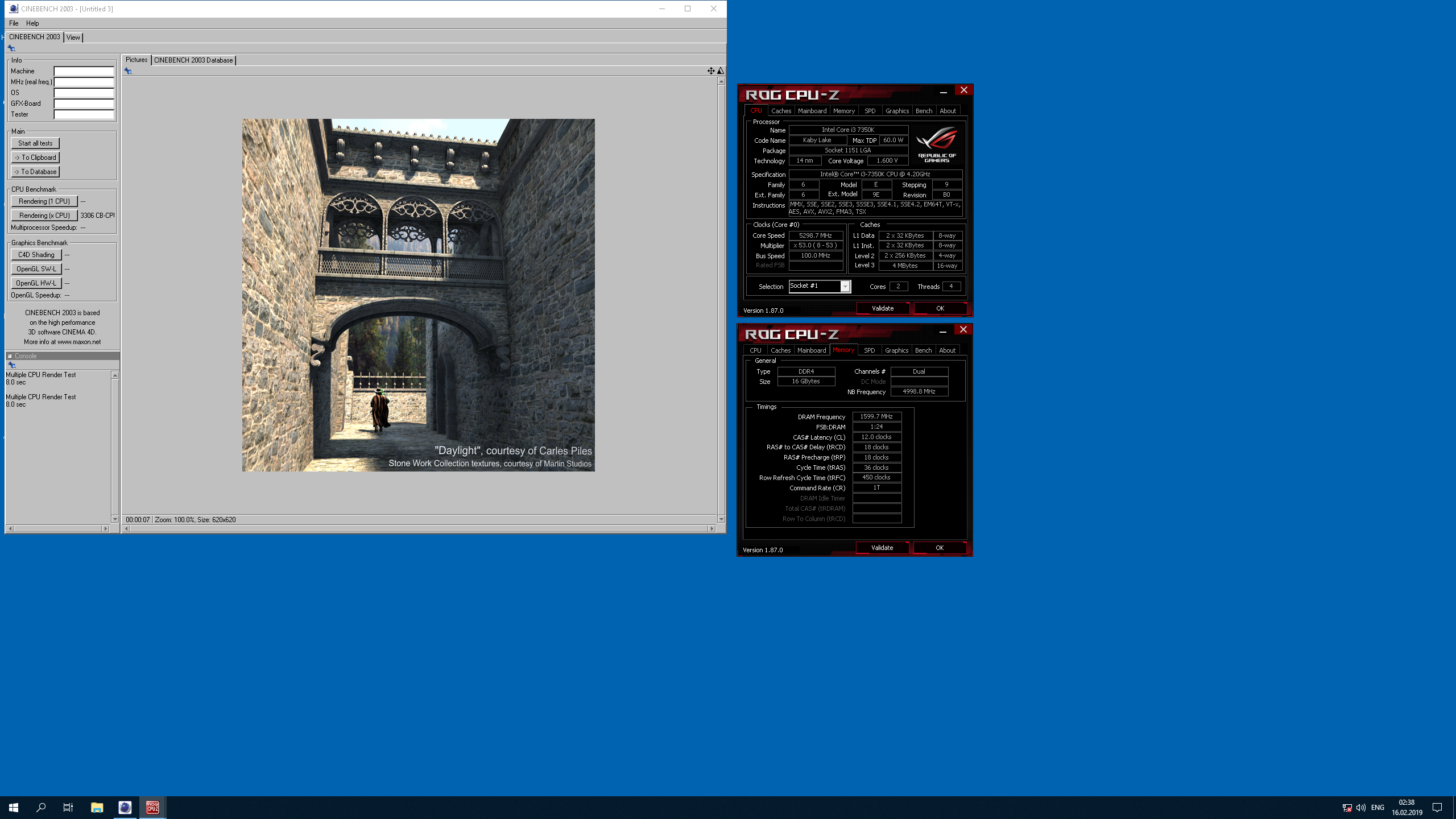
Task: Open the File menu
Action: pos(14,23)
